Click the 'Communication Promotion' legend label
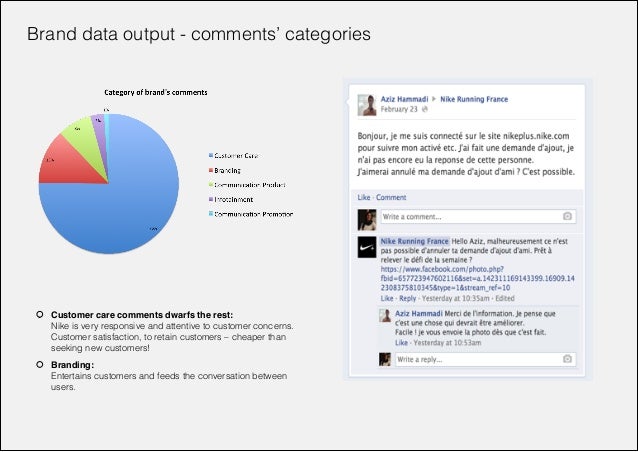This screenshot has height=452, width=638. [253, 214]
